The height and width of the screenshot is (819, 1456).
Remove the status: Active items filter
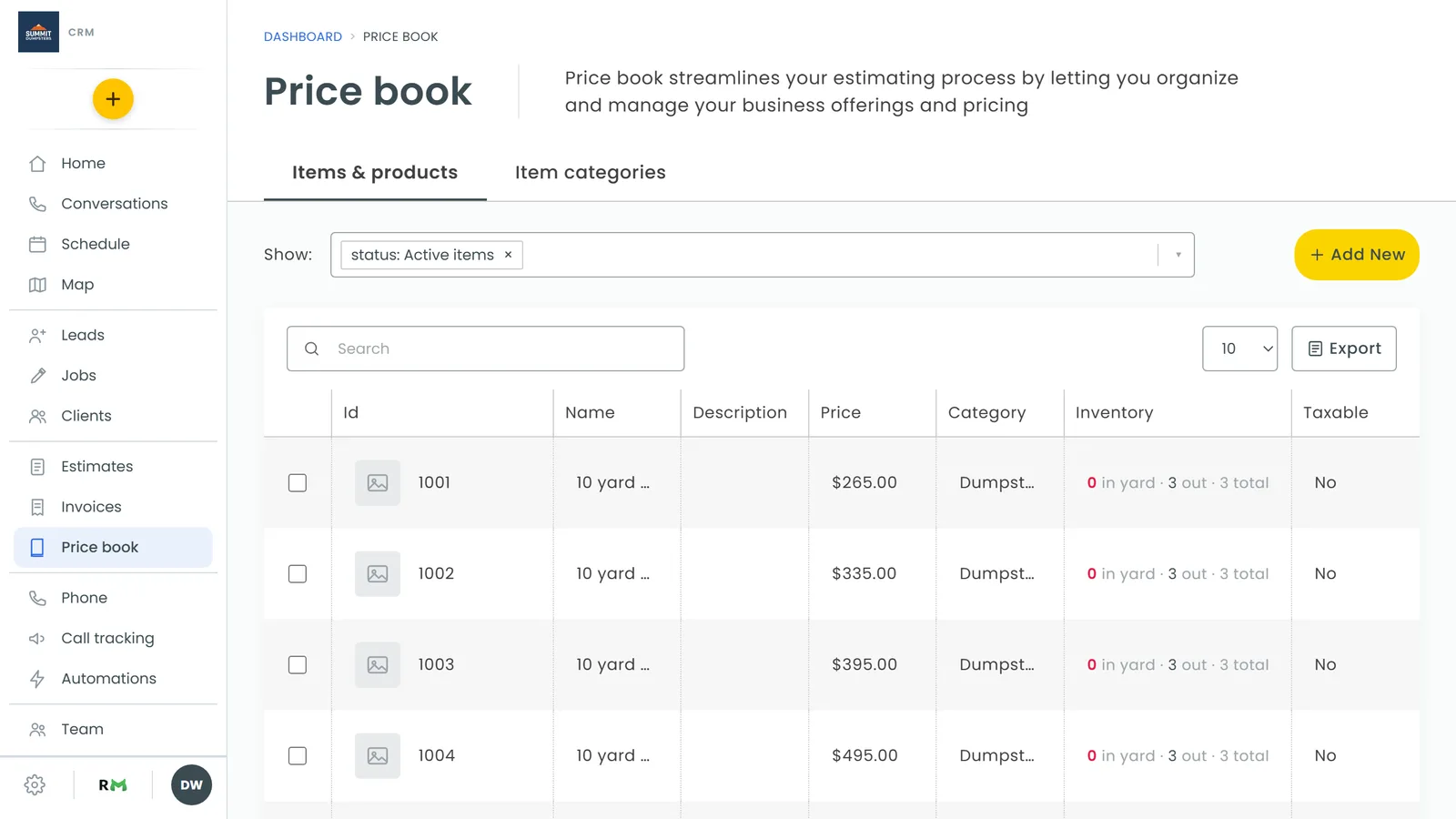[x=508, y=255]
